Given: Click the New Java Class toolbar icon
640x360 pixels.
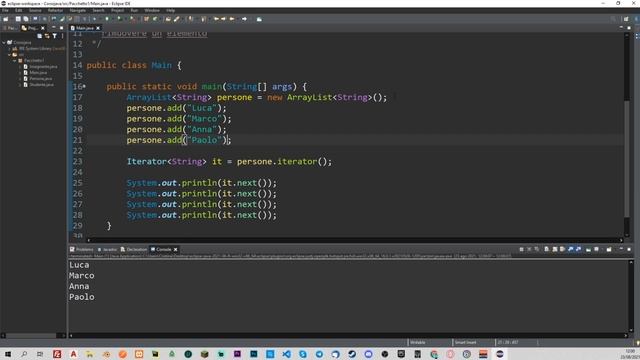Looking at the screenshot, I should pyautogui.click(x=155, y=19).
